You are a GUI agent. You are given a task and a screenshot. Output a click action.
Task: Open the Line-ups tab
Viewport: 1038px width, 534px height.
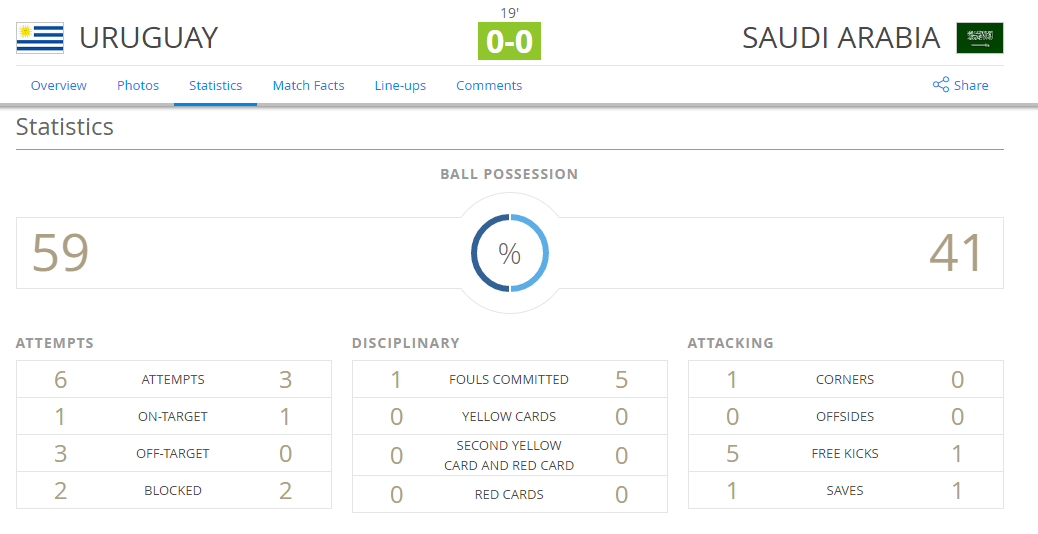(x=401, y=85)
